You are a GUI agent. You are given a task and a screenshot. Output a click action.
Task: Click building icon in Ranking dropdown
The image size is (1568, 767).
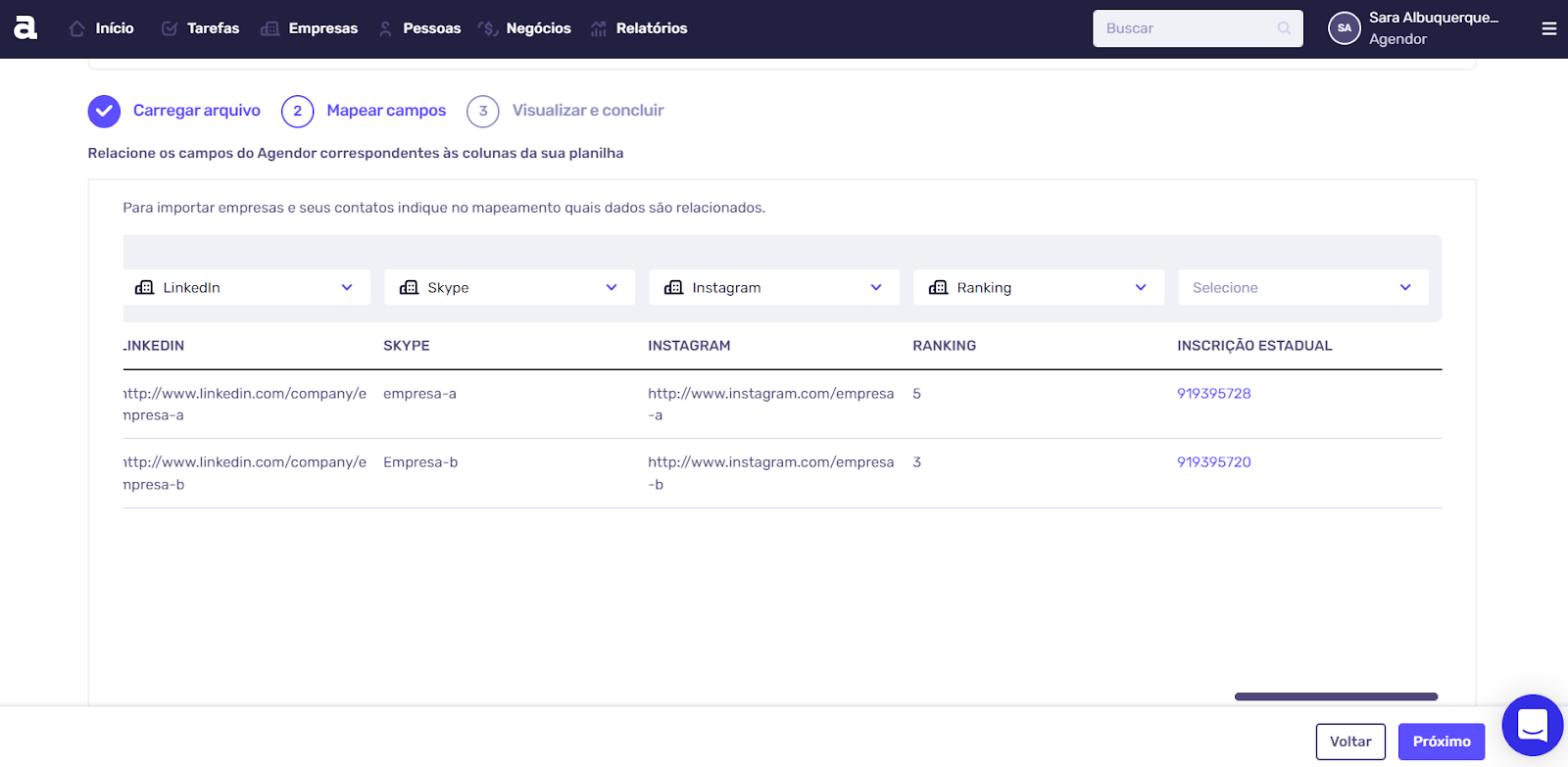point(939,287)
